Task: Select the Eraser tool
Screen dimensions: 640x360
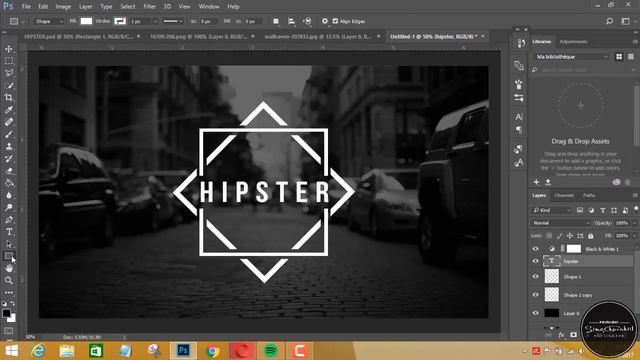Action: 9,171
